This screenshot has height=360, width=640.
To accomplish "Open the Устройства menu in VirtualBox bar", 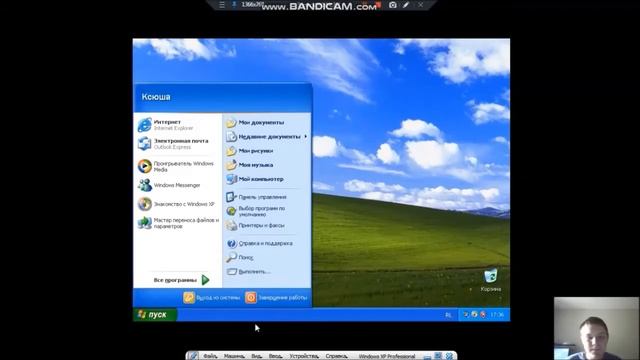I will 304,356.
